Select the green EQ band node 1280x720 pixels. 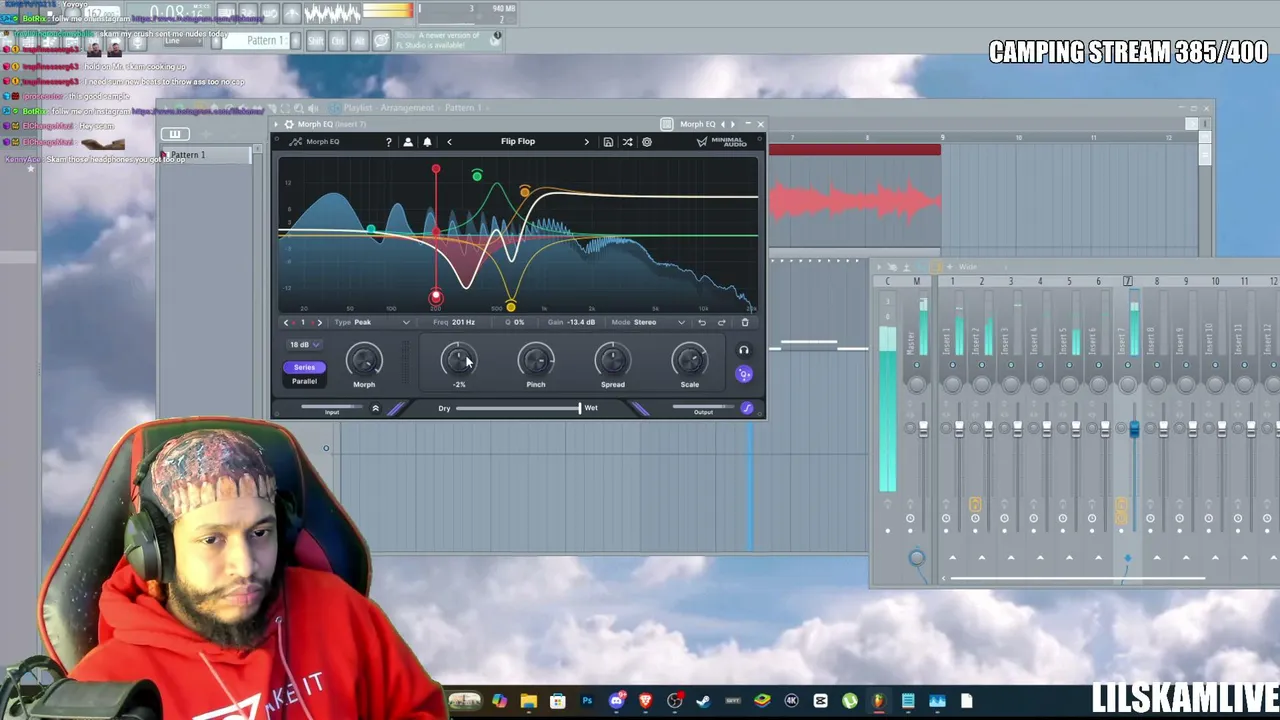tap(477, 176)
